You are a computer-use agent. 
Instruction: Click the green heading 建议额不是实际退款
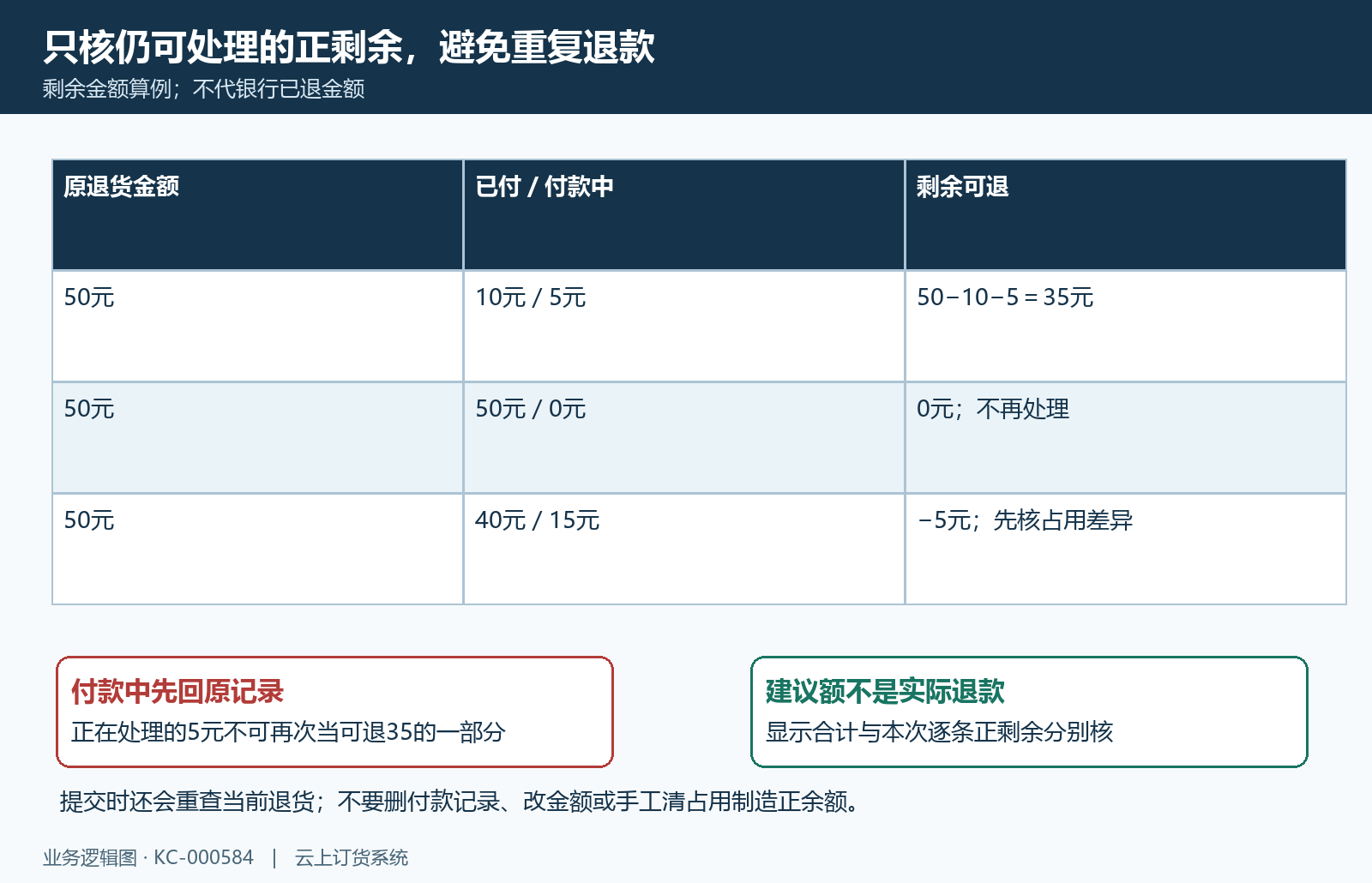[x=885, y=691]
